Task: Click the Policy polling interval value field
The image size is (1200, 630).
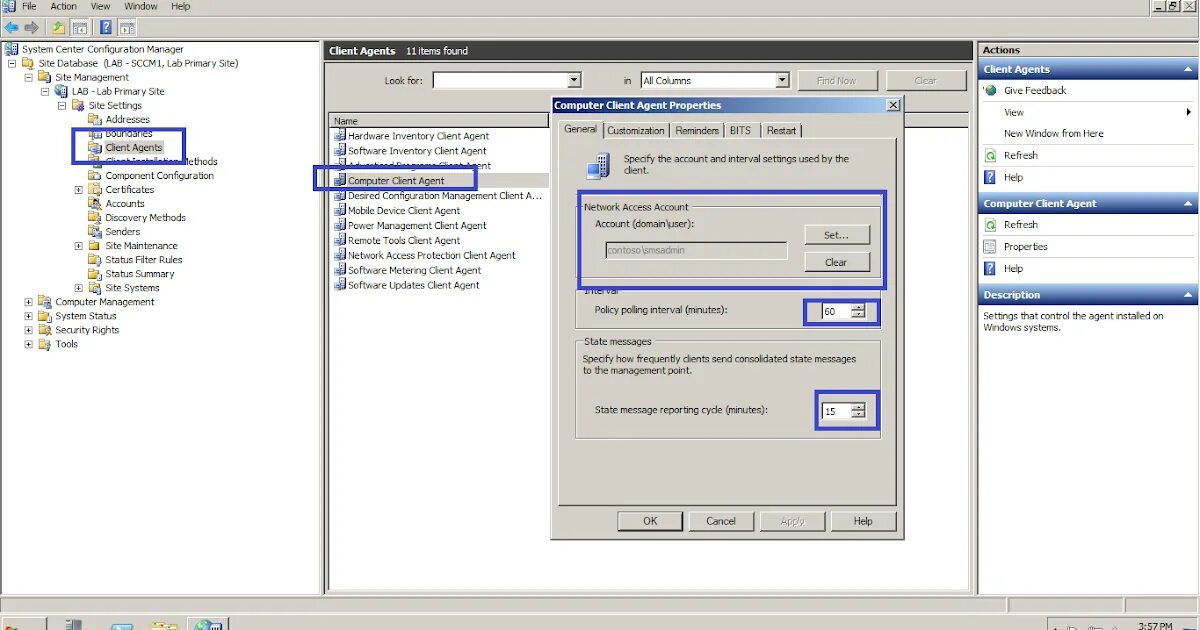Action: click(836, 311)
